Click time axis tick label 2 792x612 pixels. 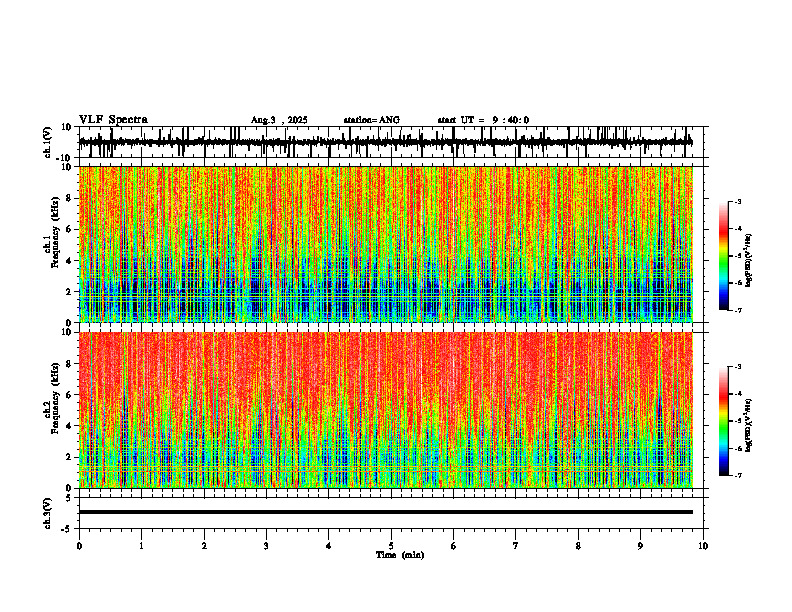[204, 546]
